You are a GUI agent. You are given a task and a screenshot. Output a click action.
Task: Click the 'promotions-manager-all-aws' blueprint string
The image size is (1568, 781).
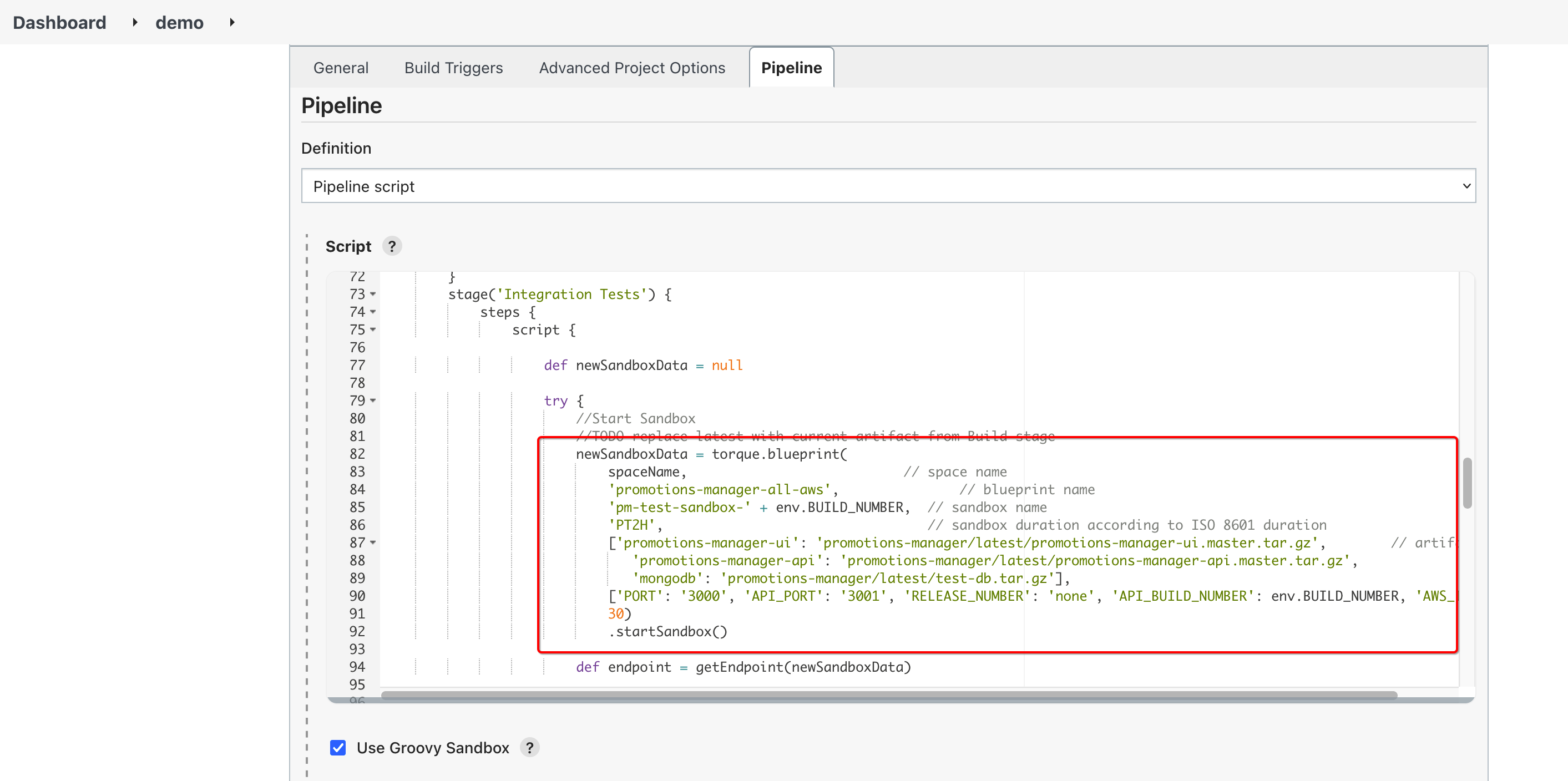(720, 489)
